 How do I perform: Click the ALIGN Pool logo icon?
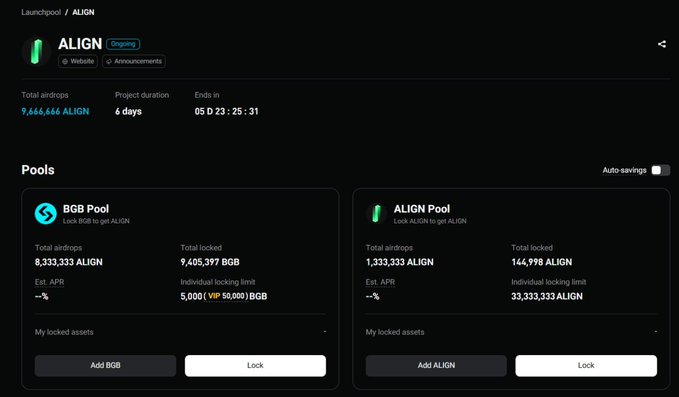click(376, 213)
